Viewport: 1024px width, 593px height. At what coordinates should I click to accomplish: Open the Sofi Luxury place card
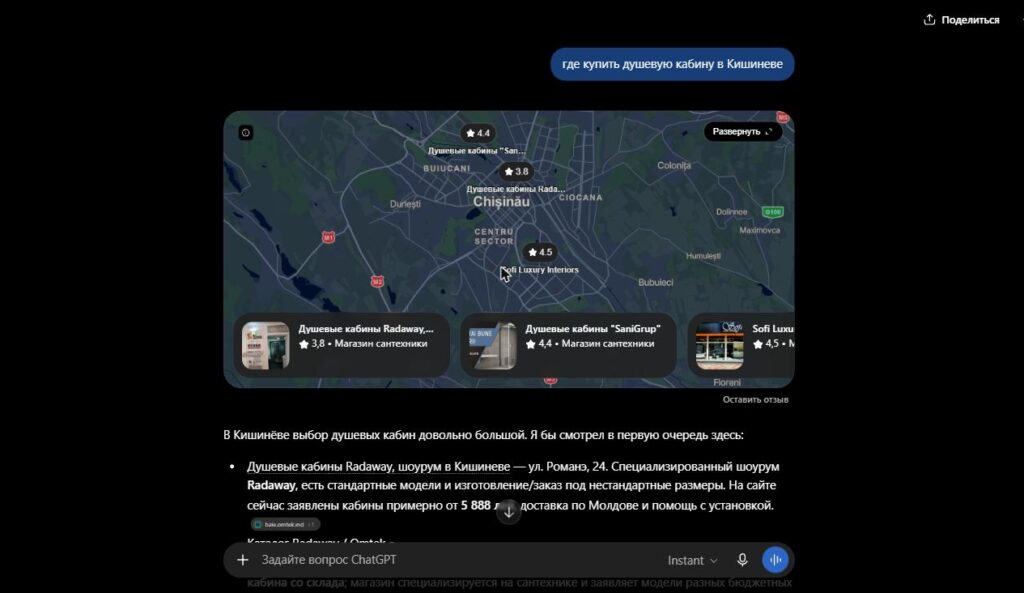point(741,345)
